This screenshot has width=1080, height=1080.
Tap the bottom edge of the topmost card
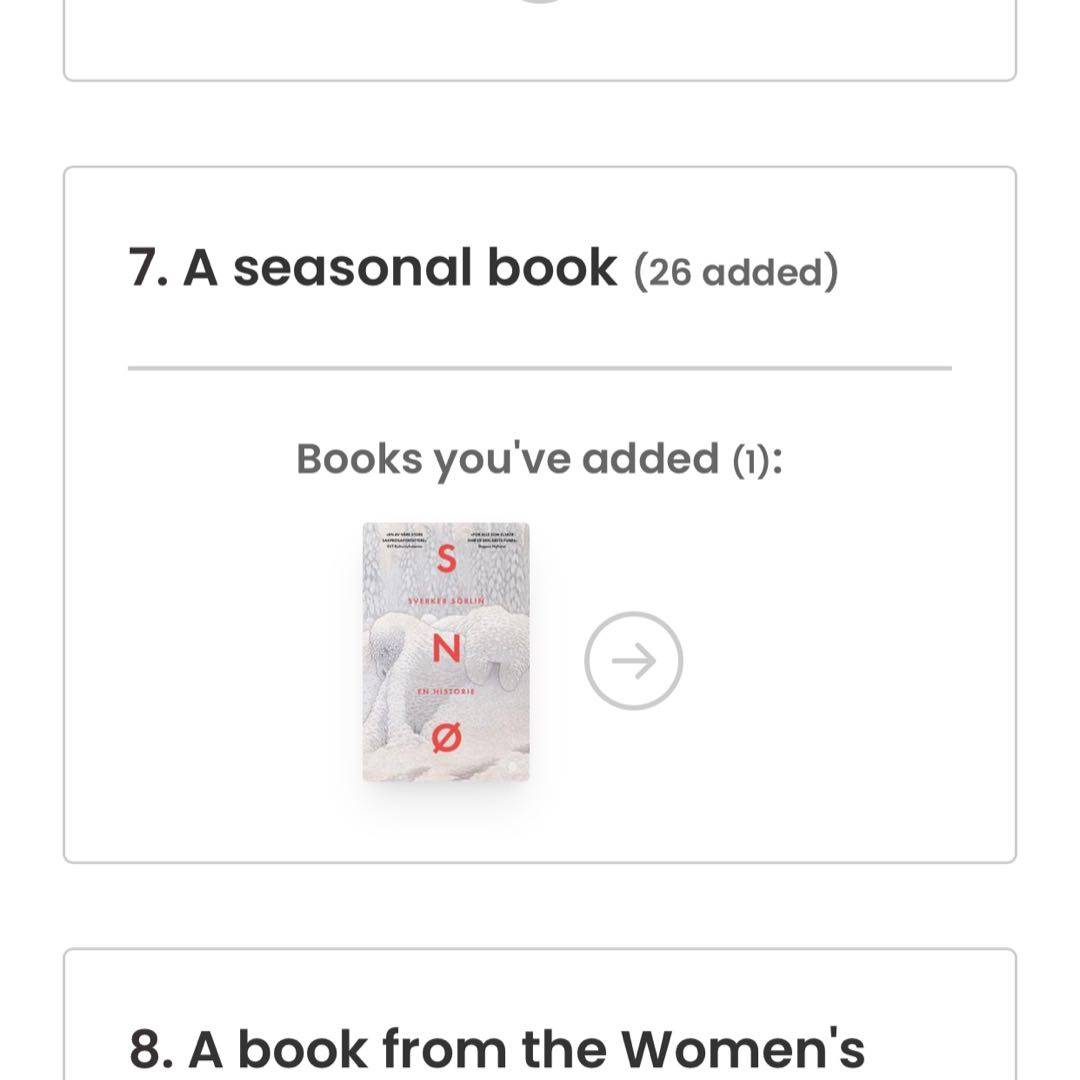tap(540, 79)
